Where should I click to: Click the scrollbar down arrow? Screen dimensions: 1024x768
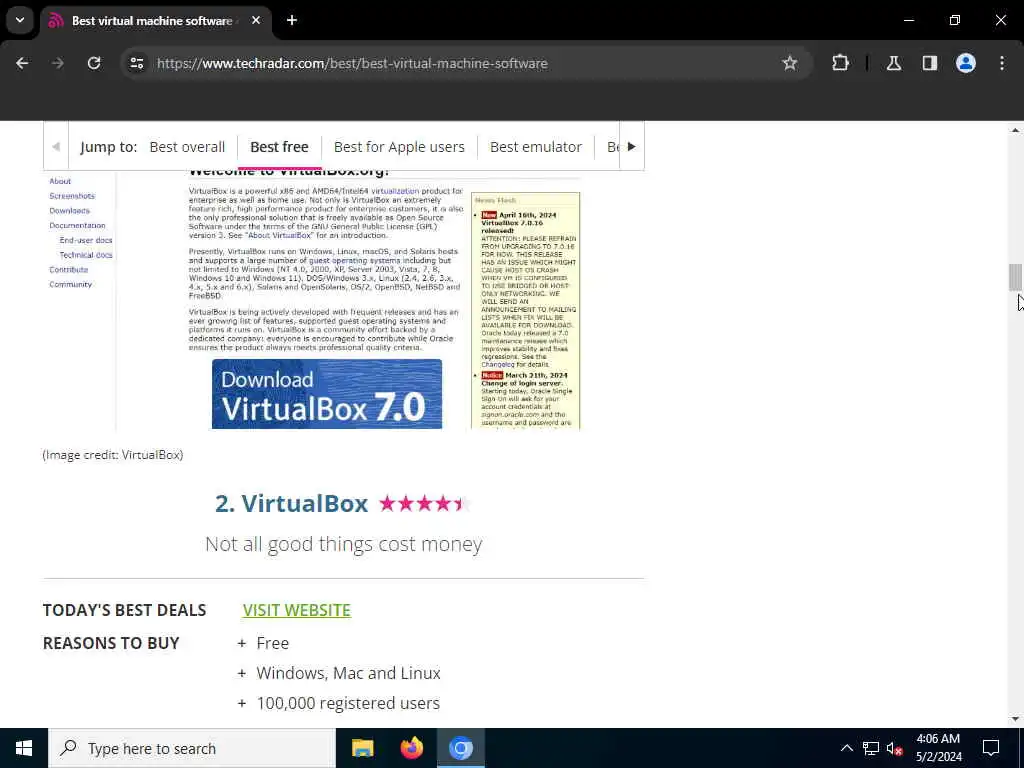pos(1015,719)
